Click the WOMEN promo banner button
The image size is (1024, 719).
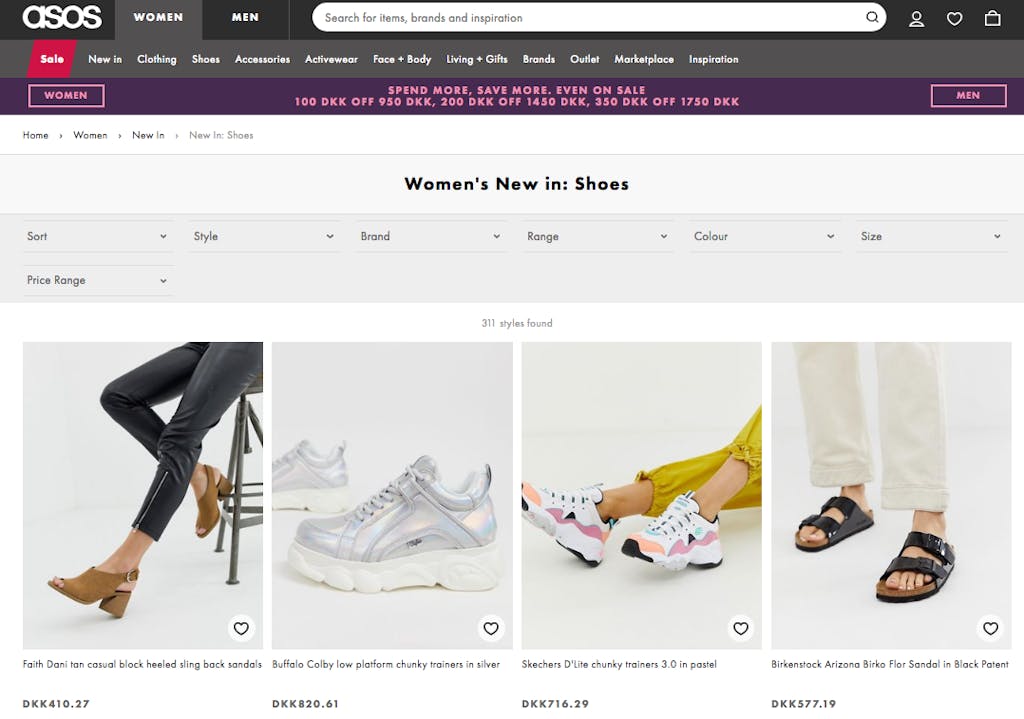pyautogui.click(x=66, y=95)
